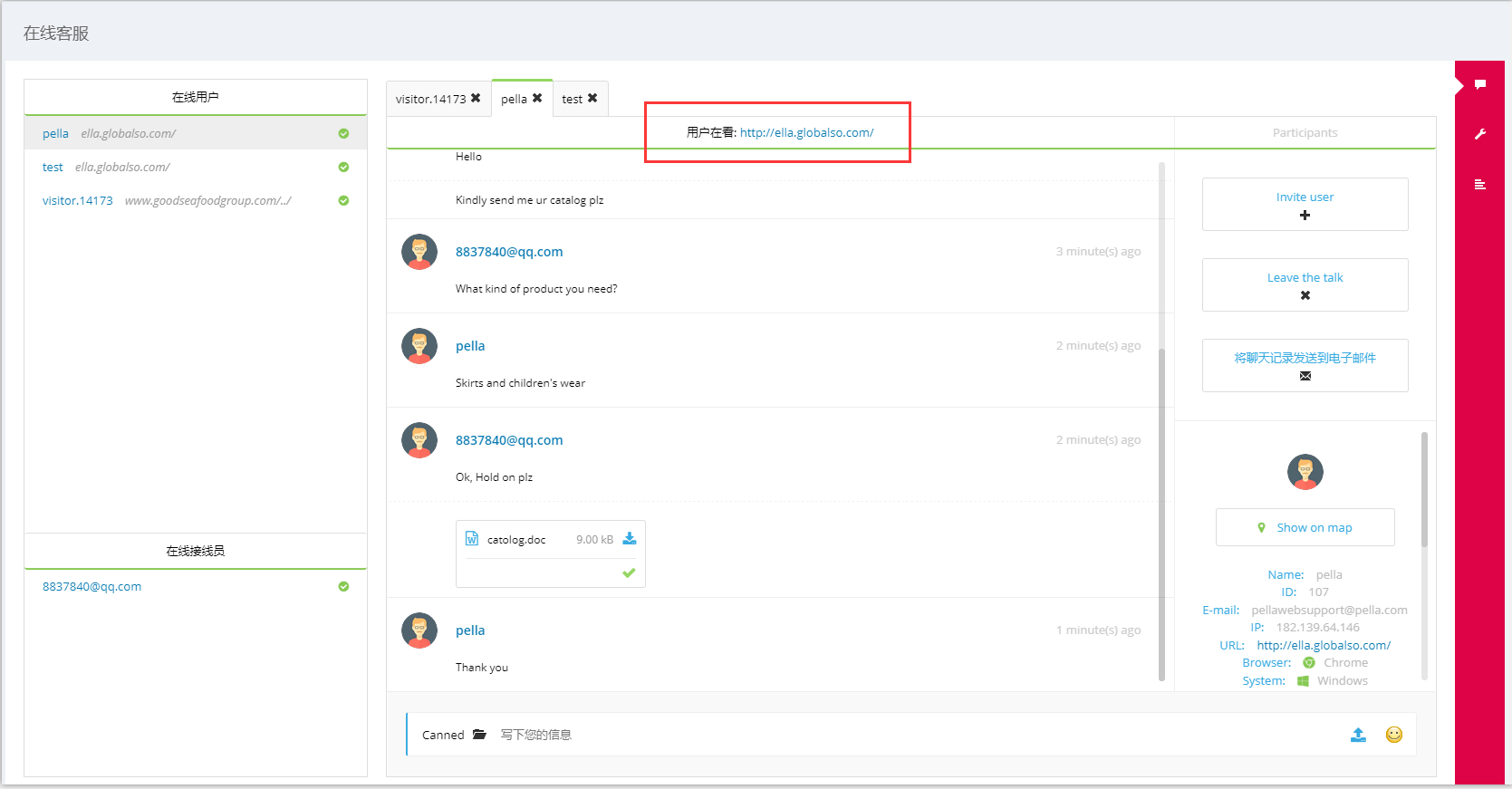Click Show on map button
1512x789 pixels.
pos(1305,527)
